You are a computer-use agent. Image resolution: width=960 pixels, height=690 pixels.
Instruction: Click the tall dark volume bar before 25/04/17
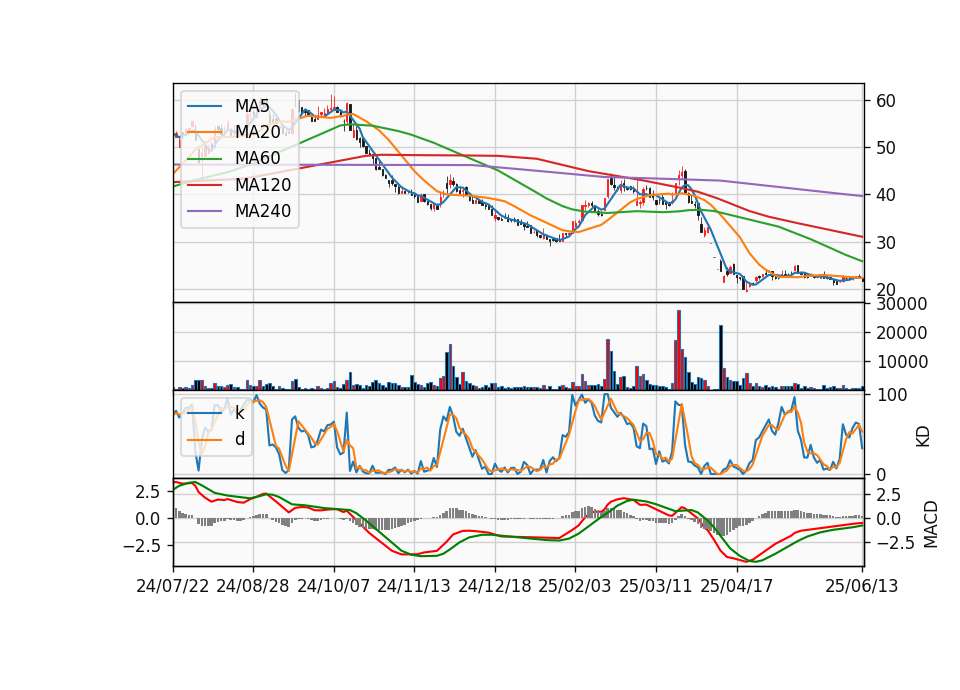pos(721,358)
